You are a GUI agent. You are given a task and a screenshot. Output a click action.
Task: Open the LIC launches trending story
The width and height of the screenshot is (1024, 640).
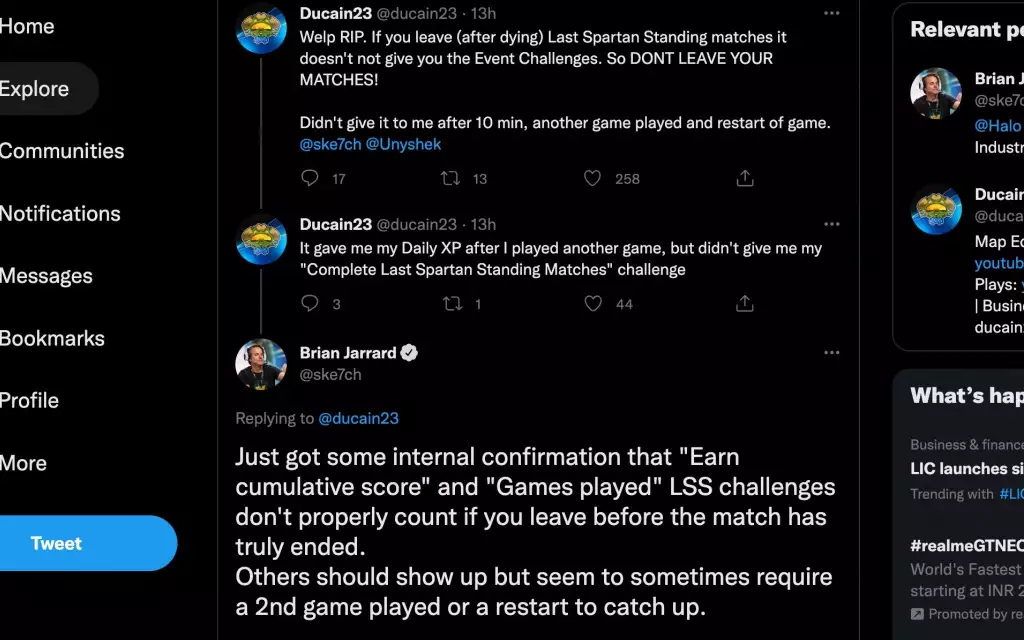[966, 468]
